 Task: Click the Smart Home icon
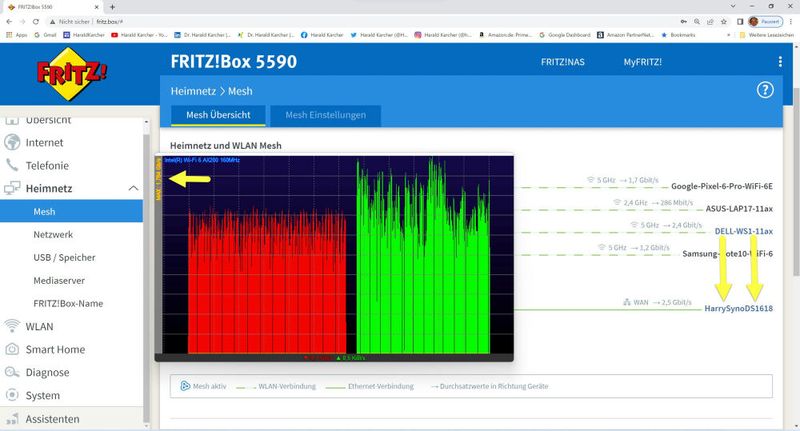pos(12,349)
